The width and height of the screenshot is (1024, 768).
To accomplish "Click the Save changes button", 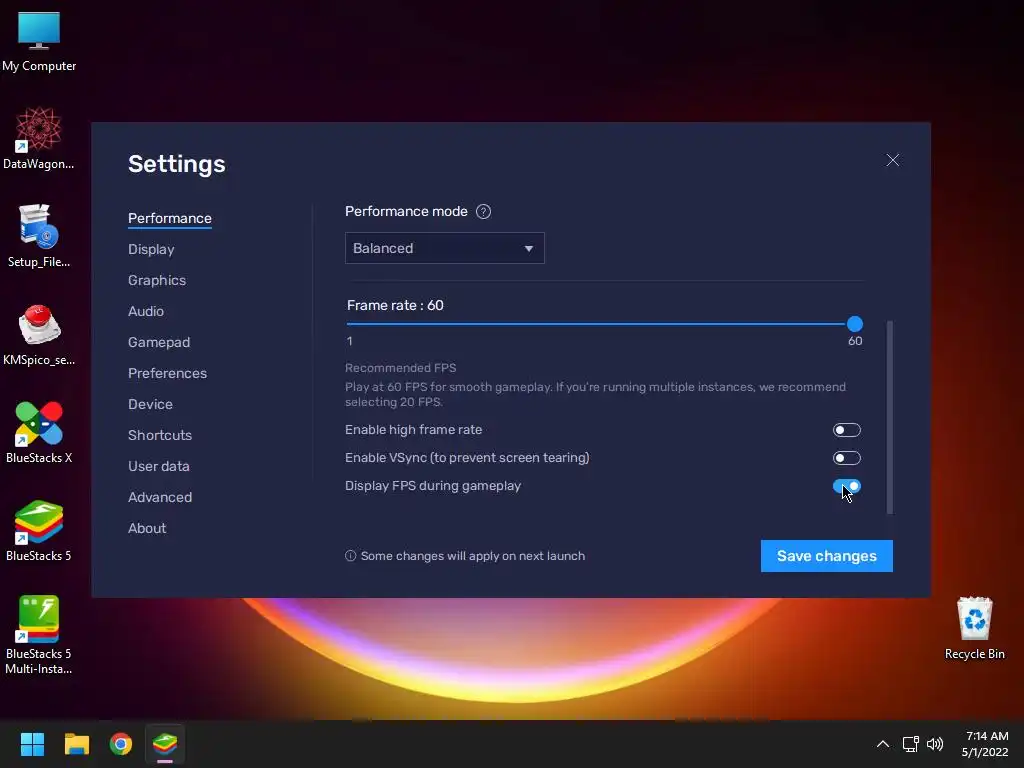I will (x=827, y=556).
